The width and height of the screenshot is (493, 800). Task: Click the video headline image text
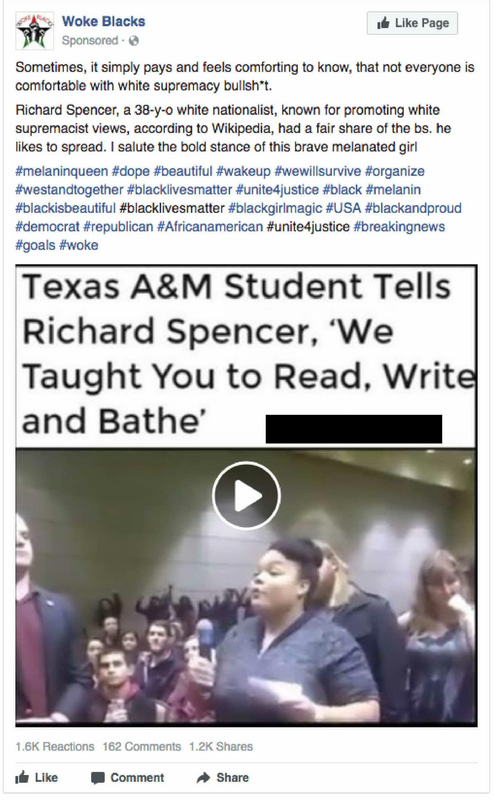click(x=246, y=356)
